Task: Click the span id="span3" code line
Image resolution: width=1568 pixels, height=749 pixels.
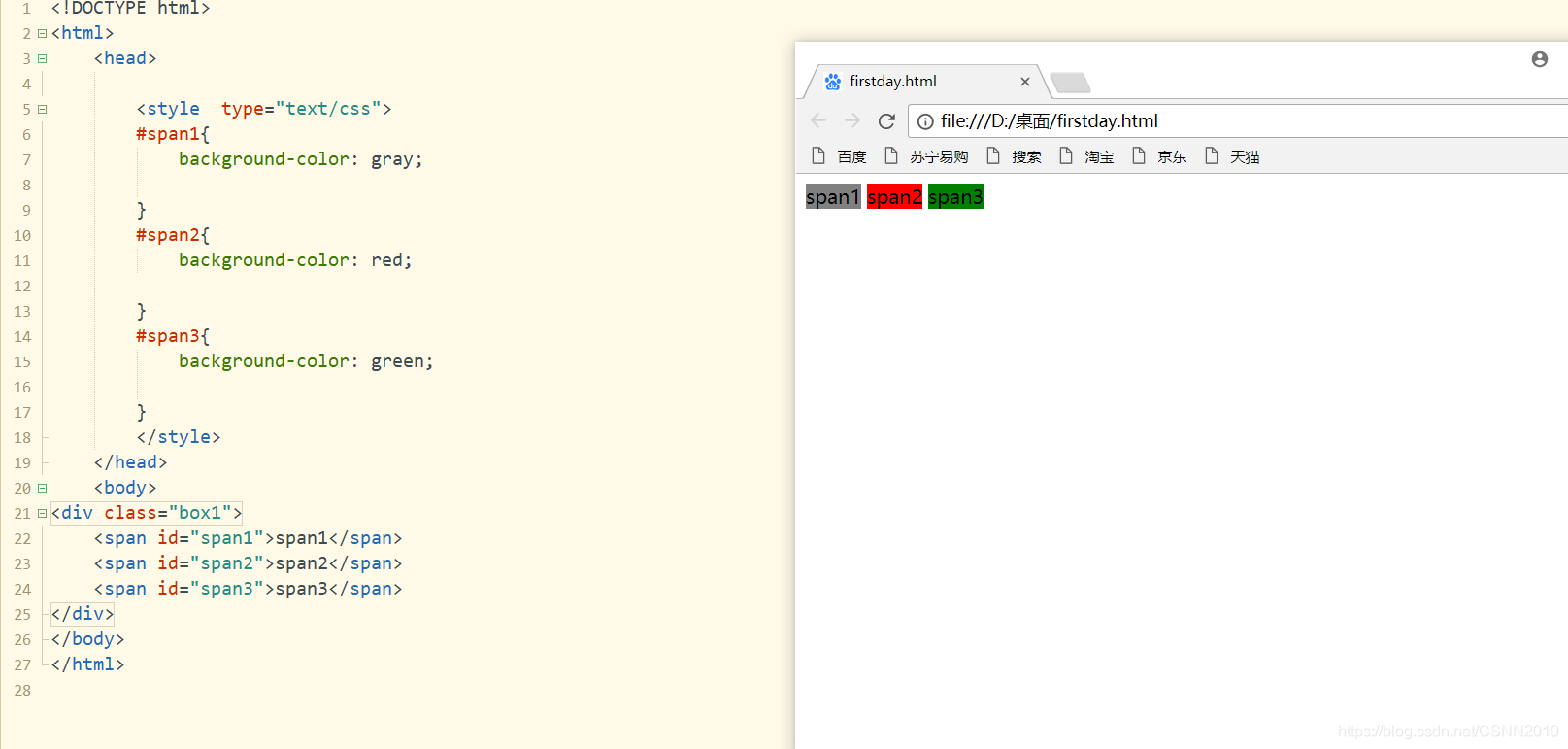Action: point(248,589)
